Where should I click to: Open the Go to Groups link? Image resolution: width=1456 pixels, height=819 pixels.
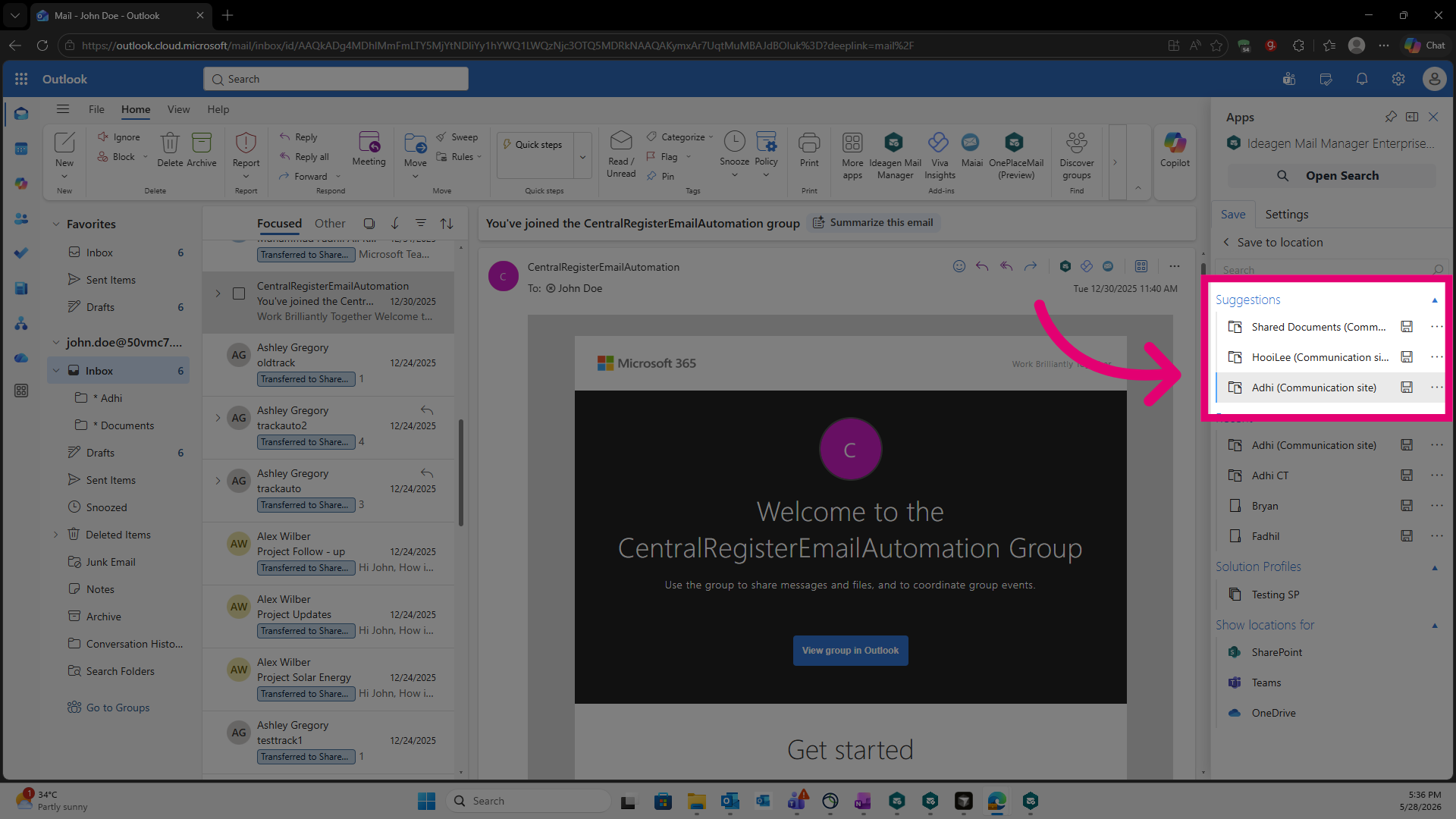click(x=118, y=708)
